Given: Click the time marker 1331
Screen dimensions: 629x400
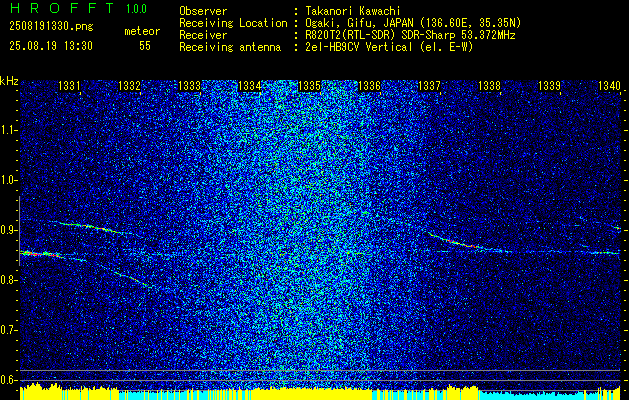Looking at the screenshot, I should 69,85.
